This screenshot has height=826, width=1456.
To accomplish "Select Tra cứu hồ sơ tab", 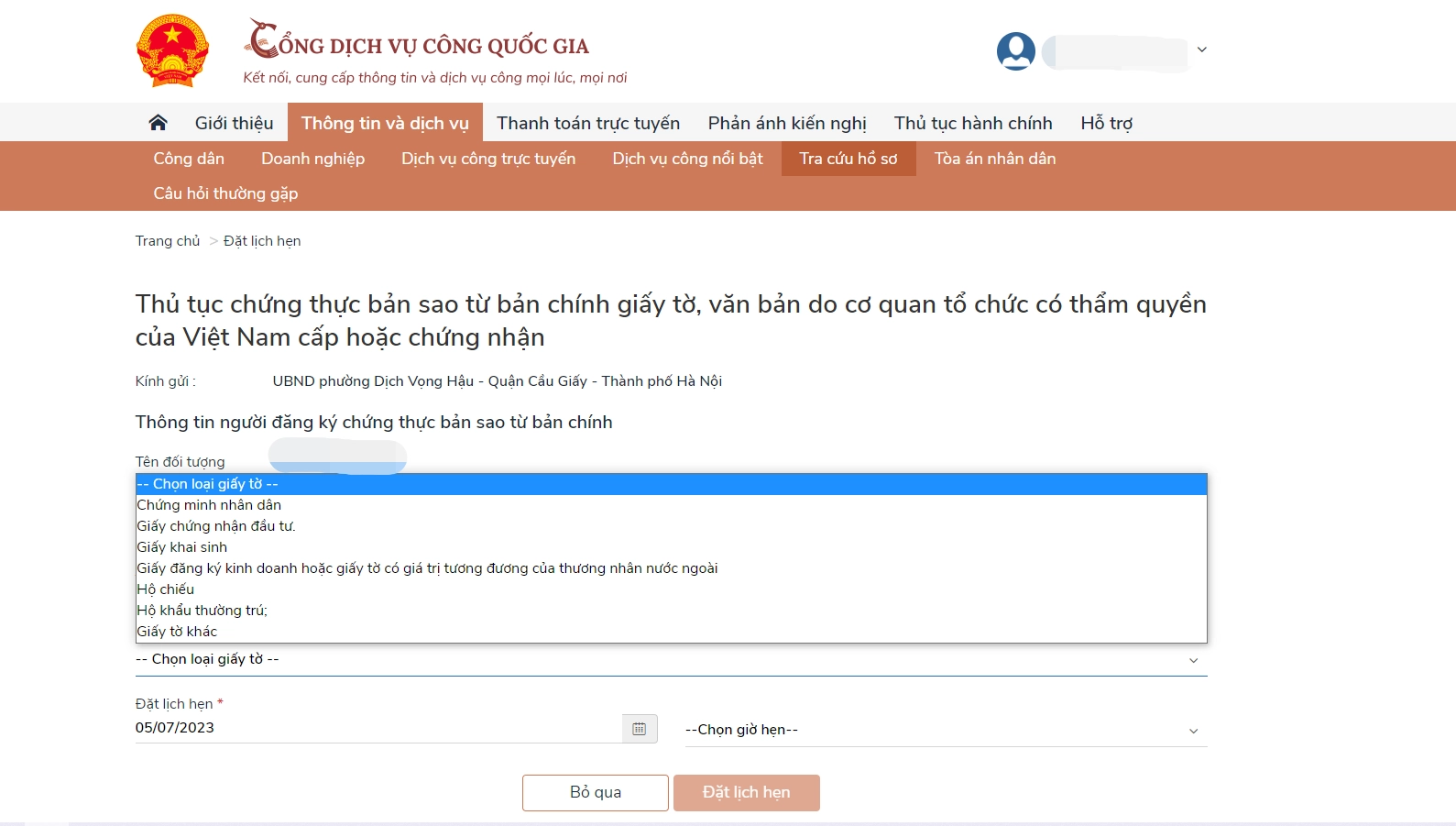I will click(848, 159).
